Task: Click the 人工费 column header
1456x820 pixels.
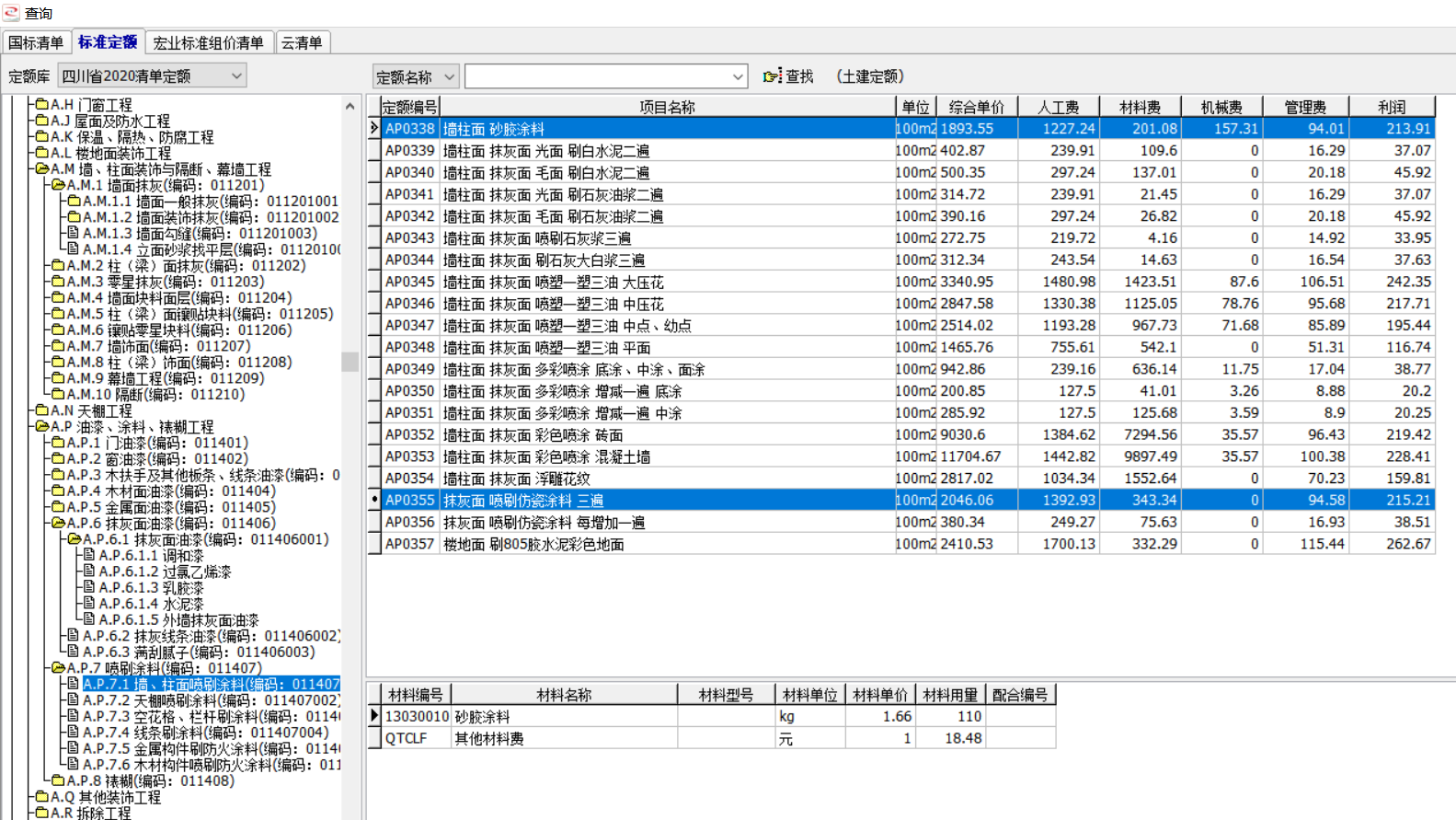Action: click(1059, 107)
